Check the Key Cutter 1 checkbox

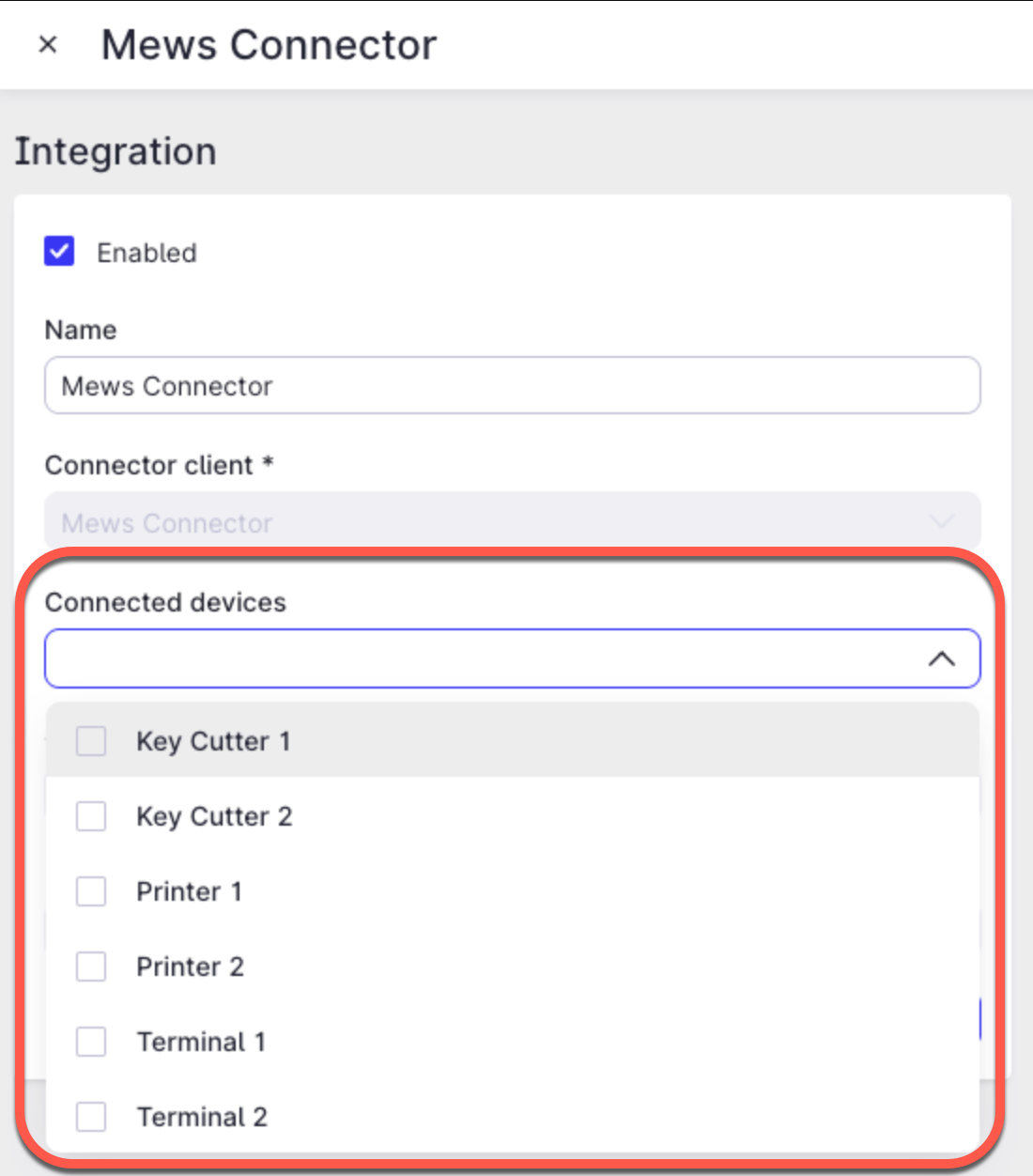click(90, 741)
